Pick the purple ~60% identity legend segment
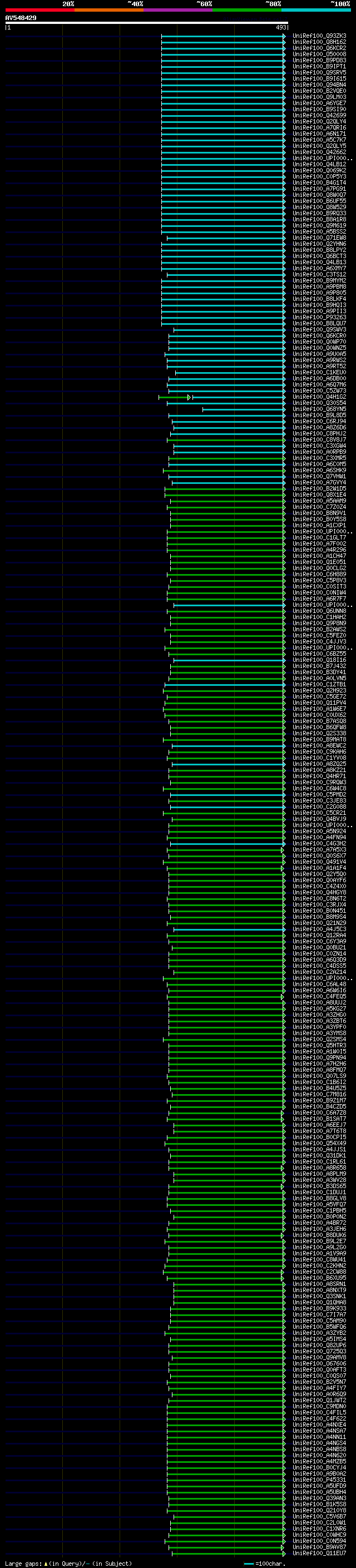 tap(179, 10)
